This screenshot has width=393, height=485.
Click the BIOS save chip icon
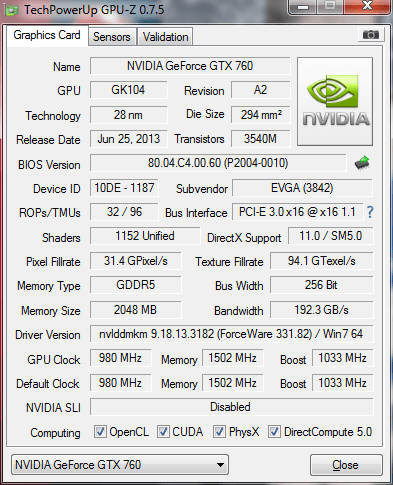[x=362, y=163]
